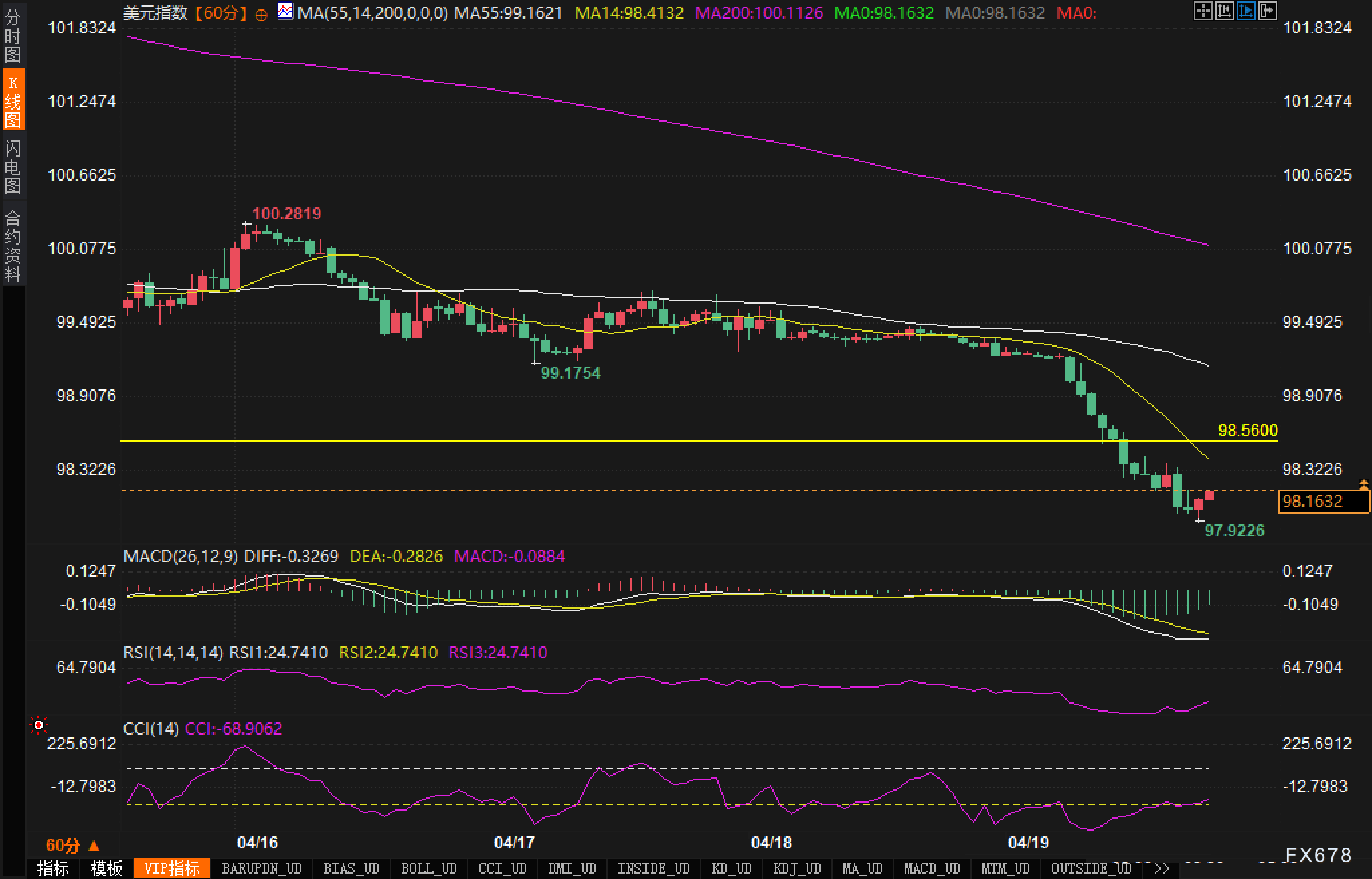Click the 模板 button at the bottom
This screenshot has width=1372, height=879.
tap(106, 868)
